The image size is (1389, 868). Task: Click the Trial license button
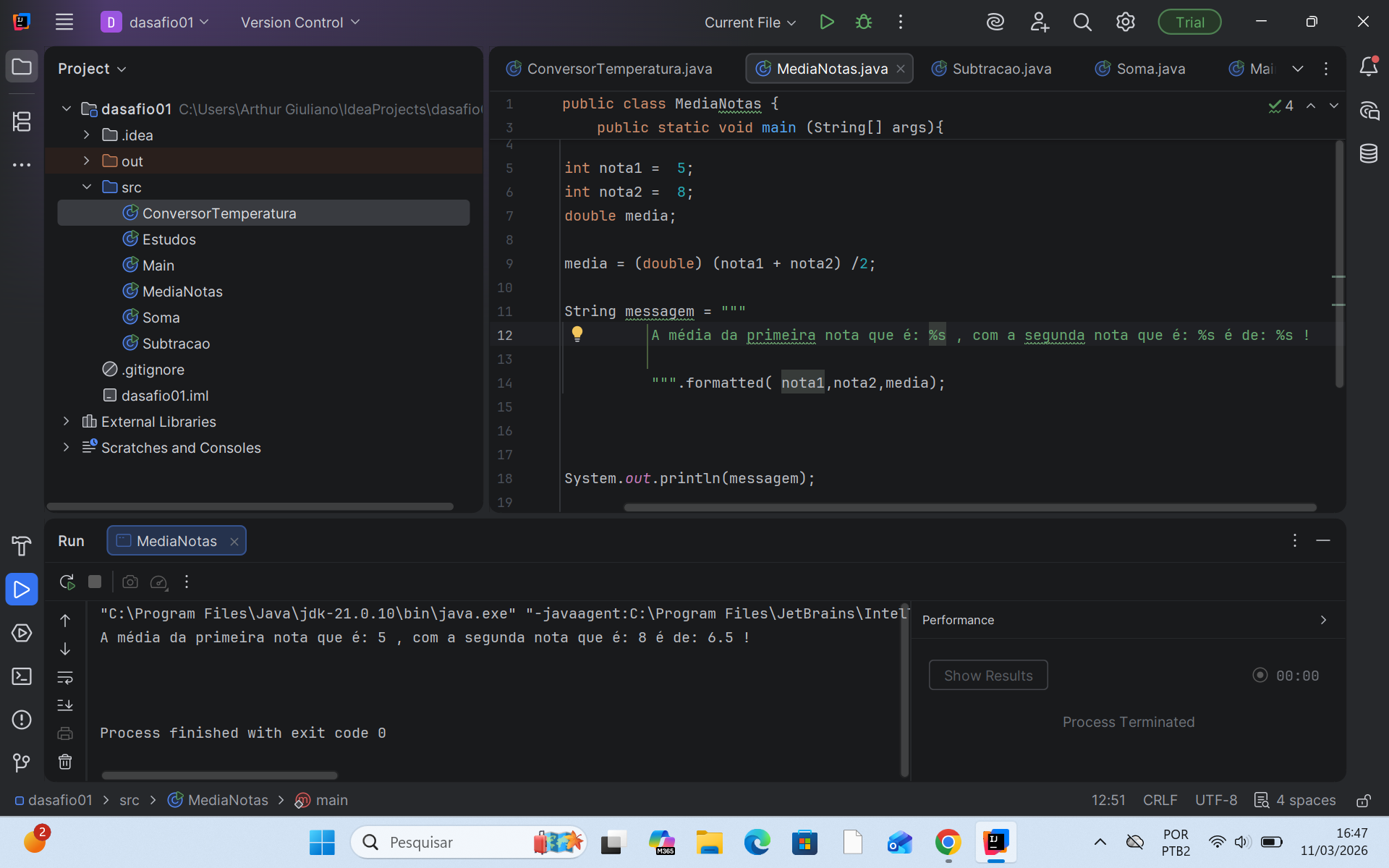(x=1189, y=22)
